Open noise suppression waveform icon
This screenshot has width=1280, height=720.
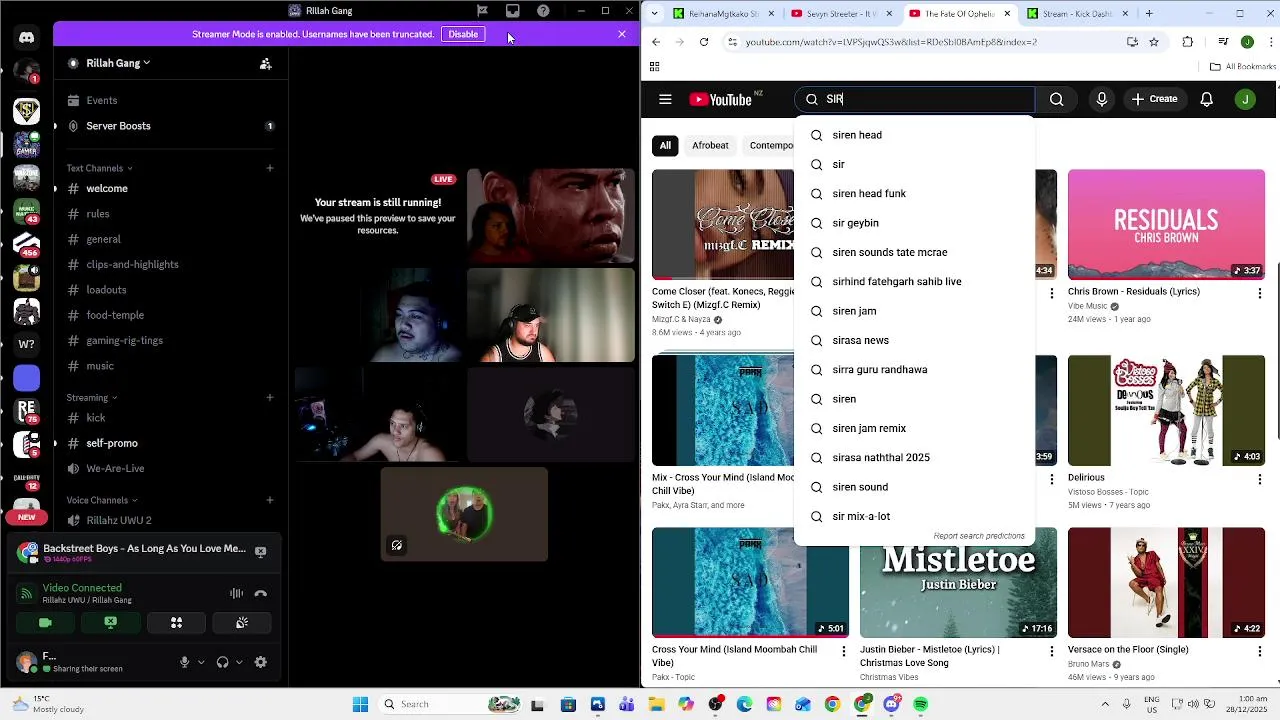click(237, 593)
